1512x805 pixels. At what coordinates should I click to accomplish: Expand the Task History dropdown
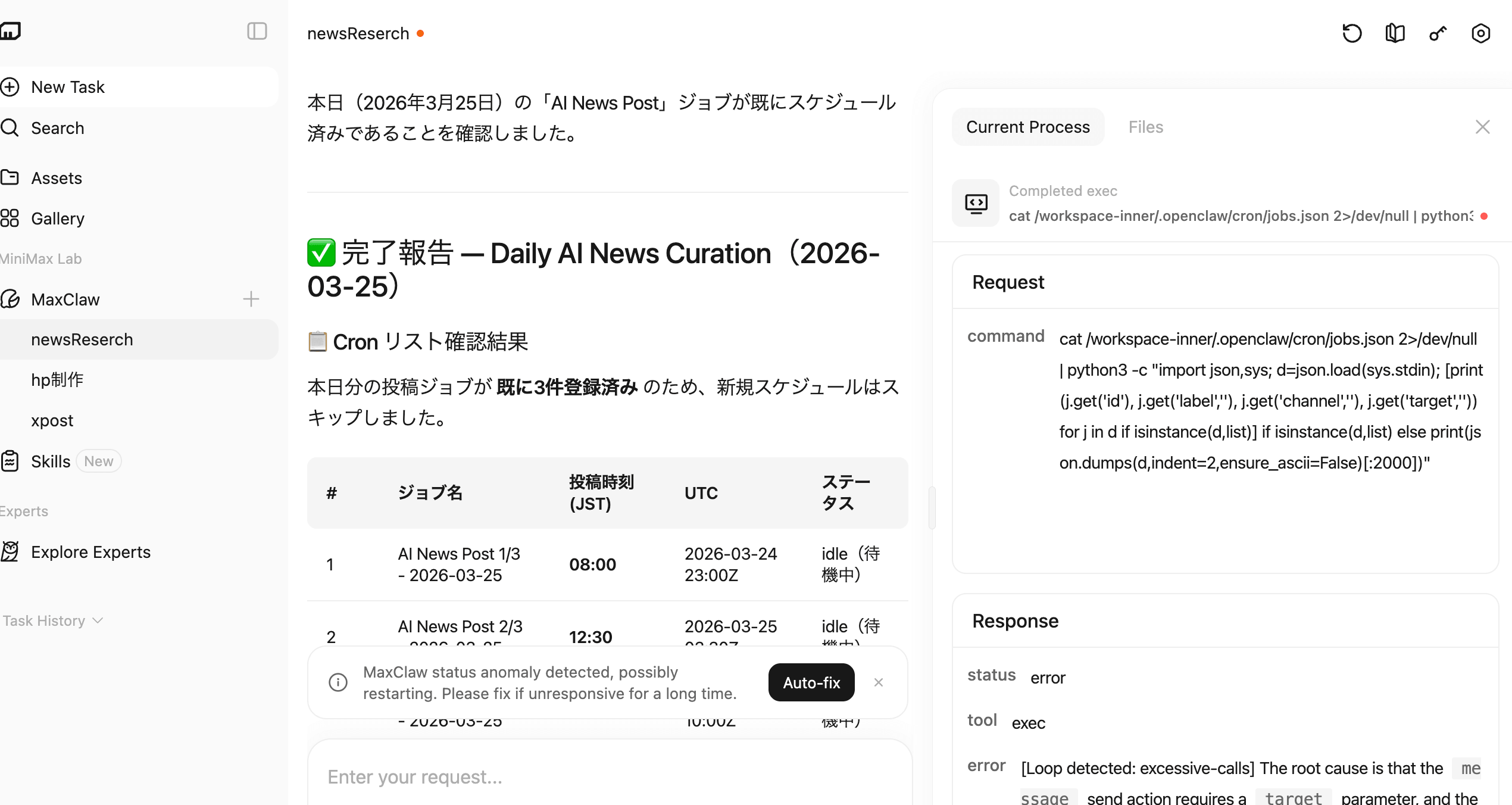(x=54, y=620)
